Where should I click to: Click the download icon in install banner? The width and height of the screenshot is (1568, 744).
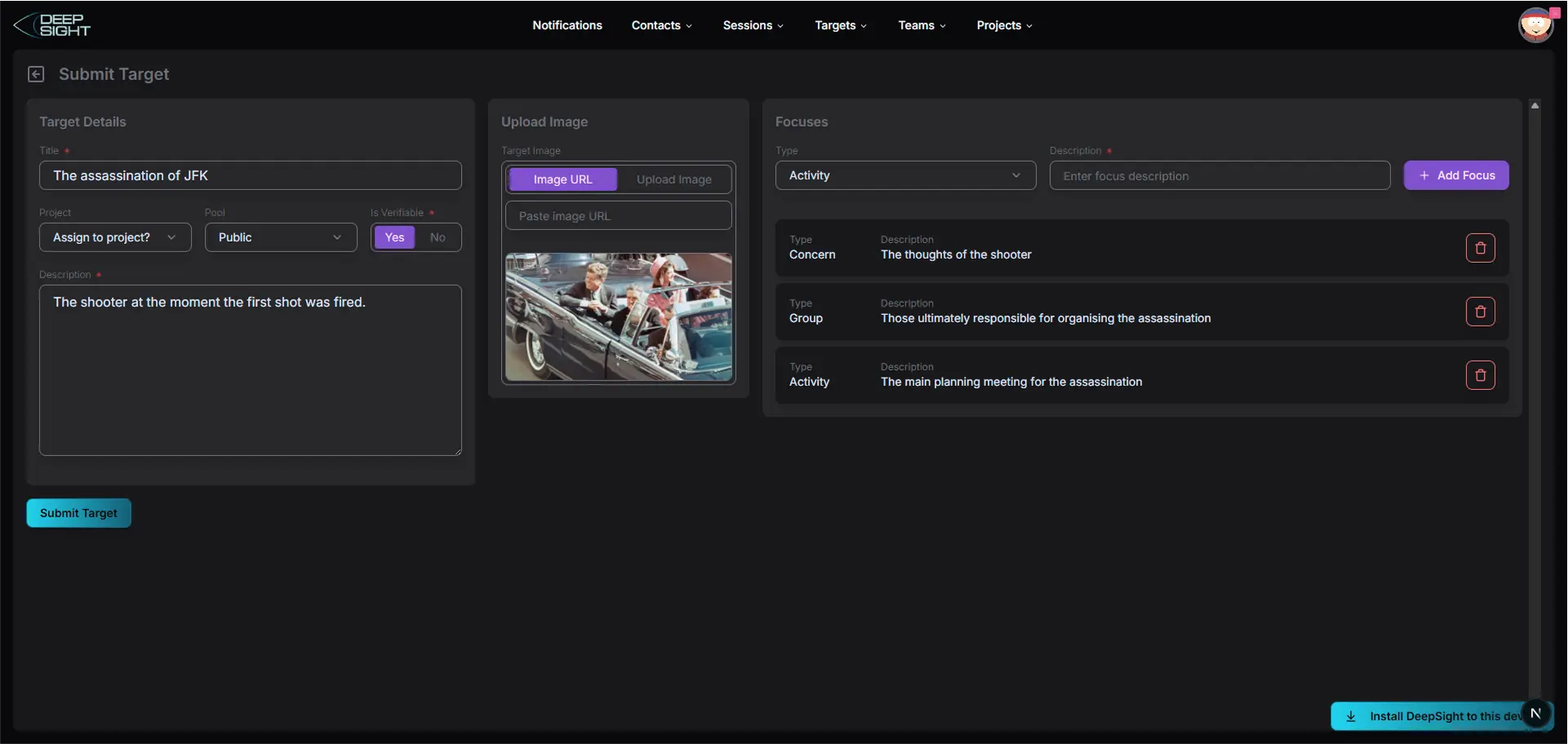click(x=1351, y=716)
